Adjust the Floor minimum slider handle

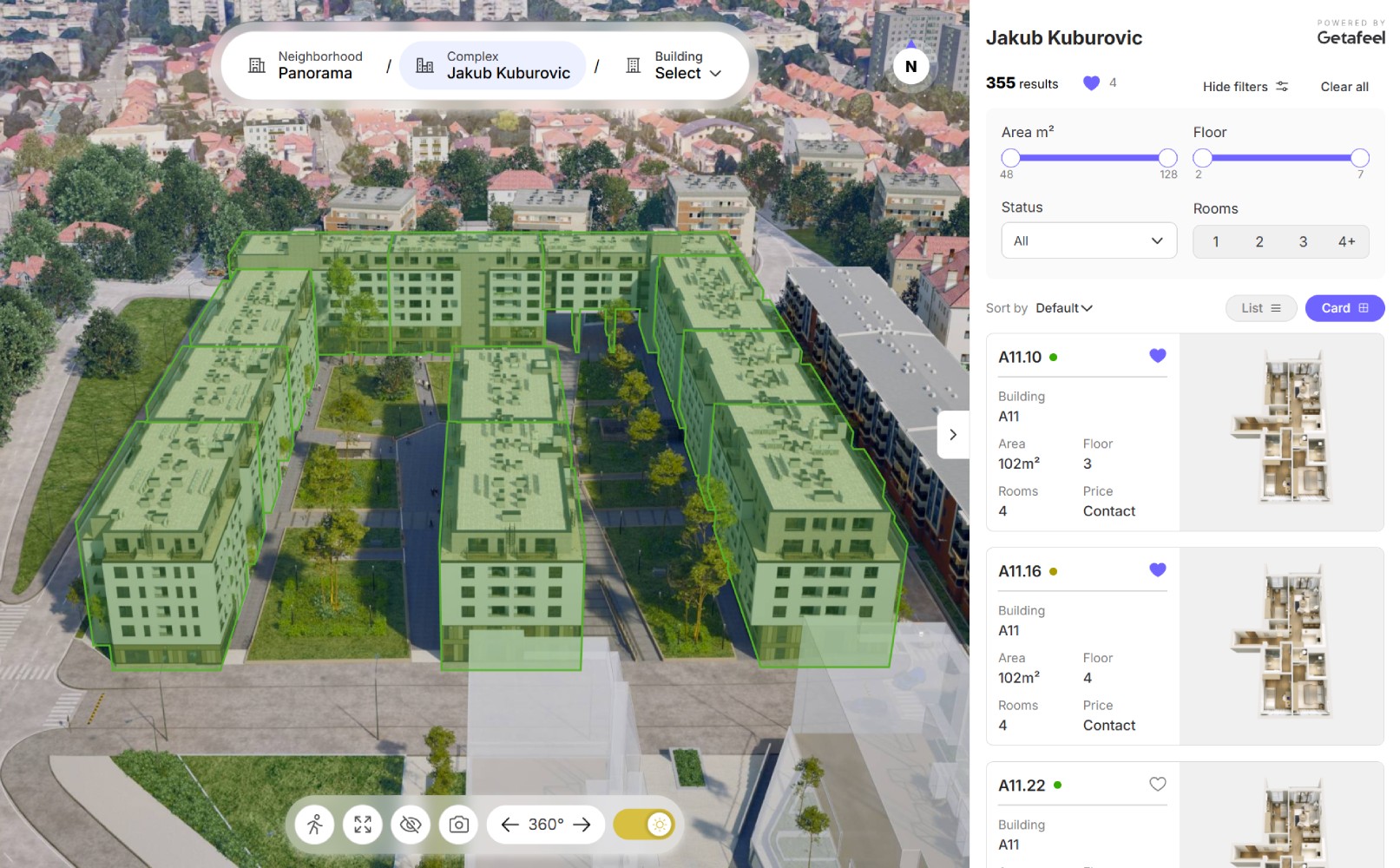pyautogui.click(x=1202, y=158)
